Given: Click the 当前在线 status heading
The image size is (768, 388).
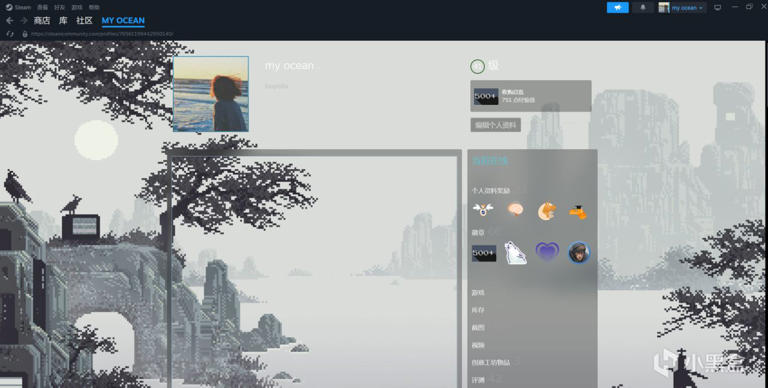Looking at the screenshot, I should pos(490,161).
